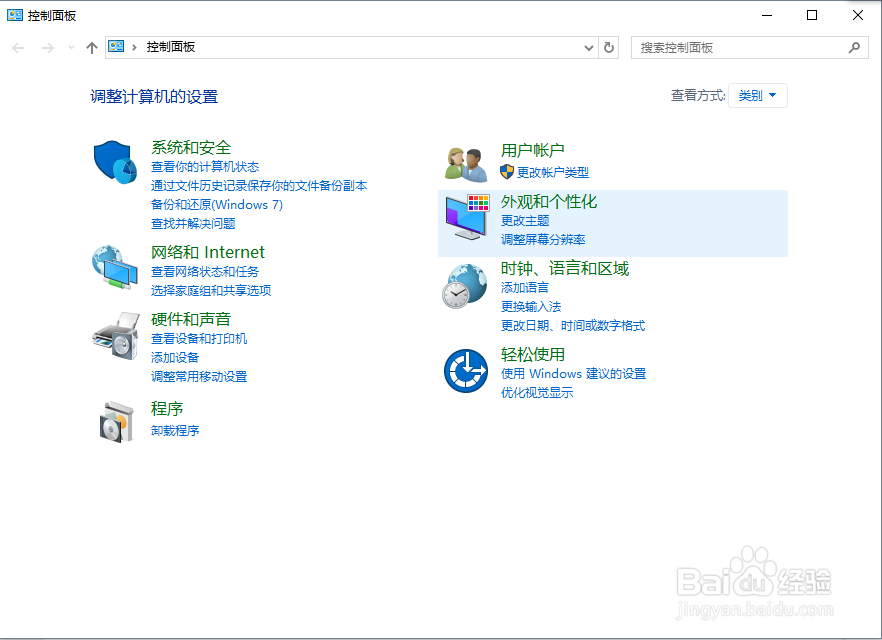Viewport: 882px width, 640px height.
Task: Go up one level with up arrow
Action: pyautogui.click(x=92, y=48)
